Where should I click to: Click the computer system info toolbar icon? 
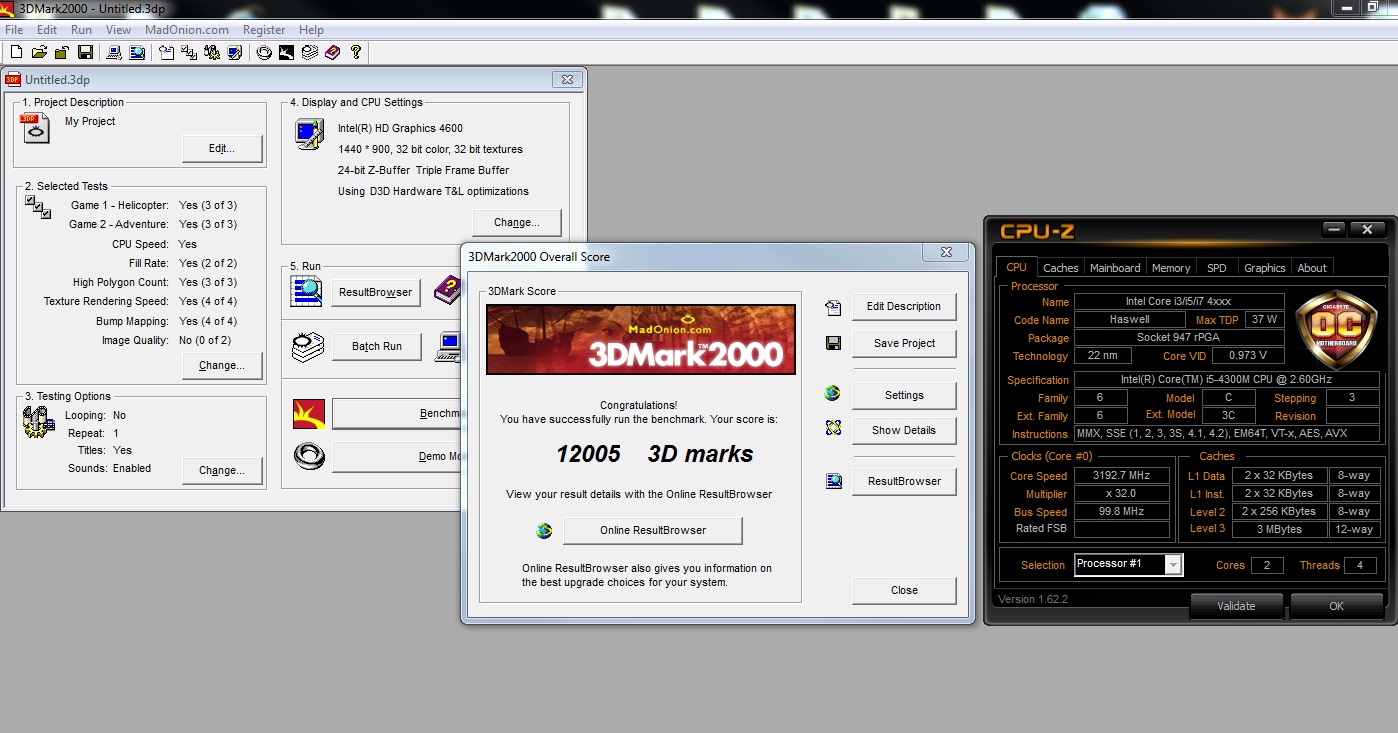coord(114,52)
